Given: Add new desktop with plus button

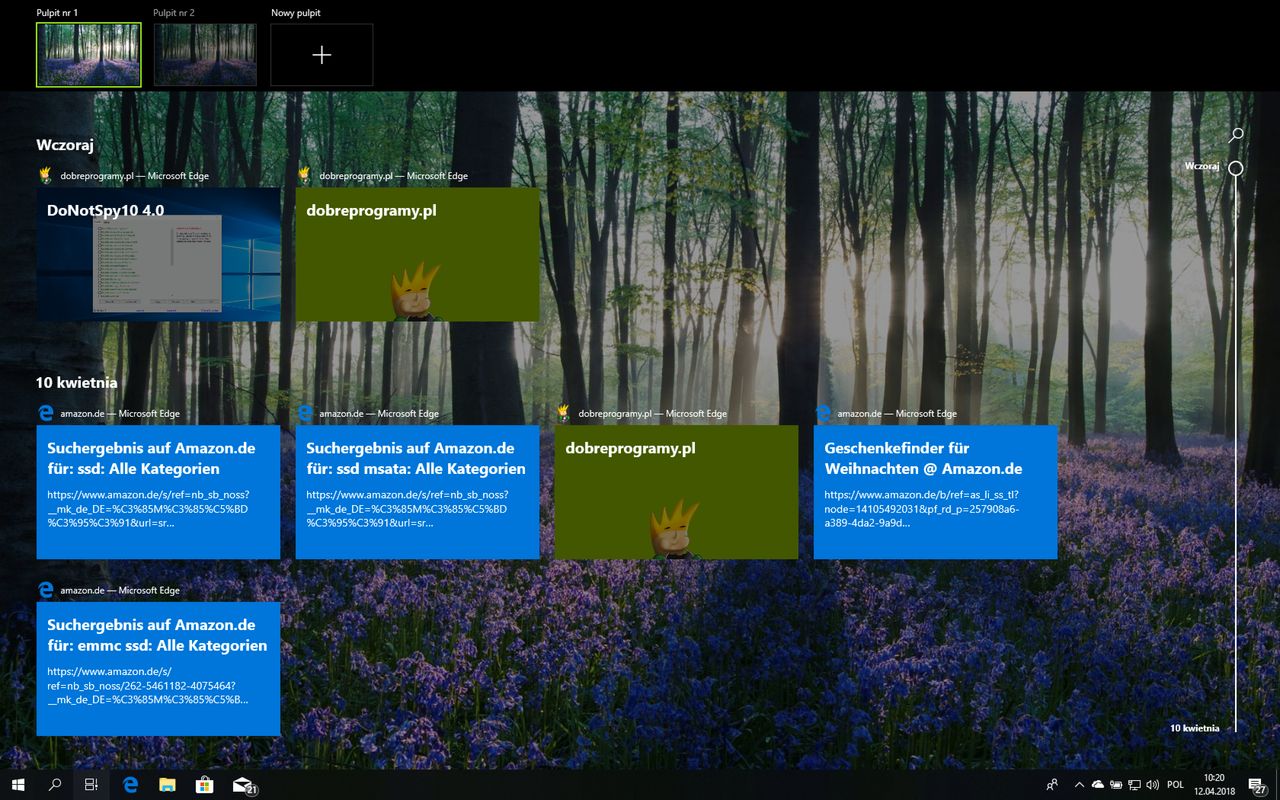Looking at the screenshot, I should [321, 55].
